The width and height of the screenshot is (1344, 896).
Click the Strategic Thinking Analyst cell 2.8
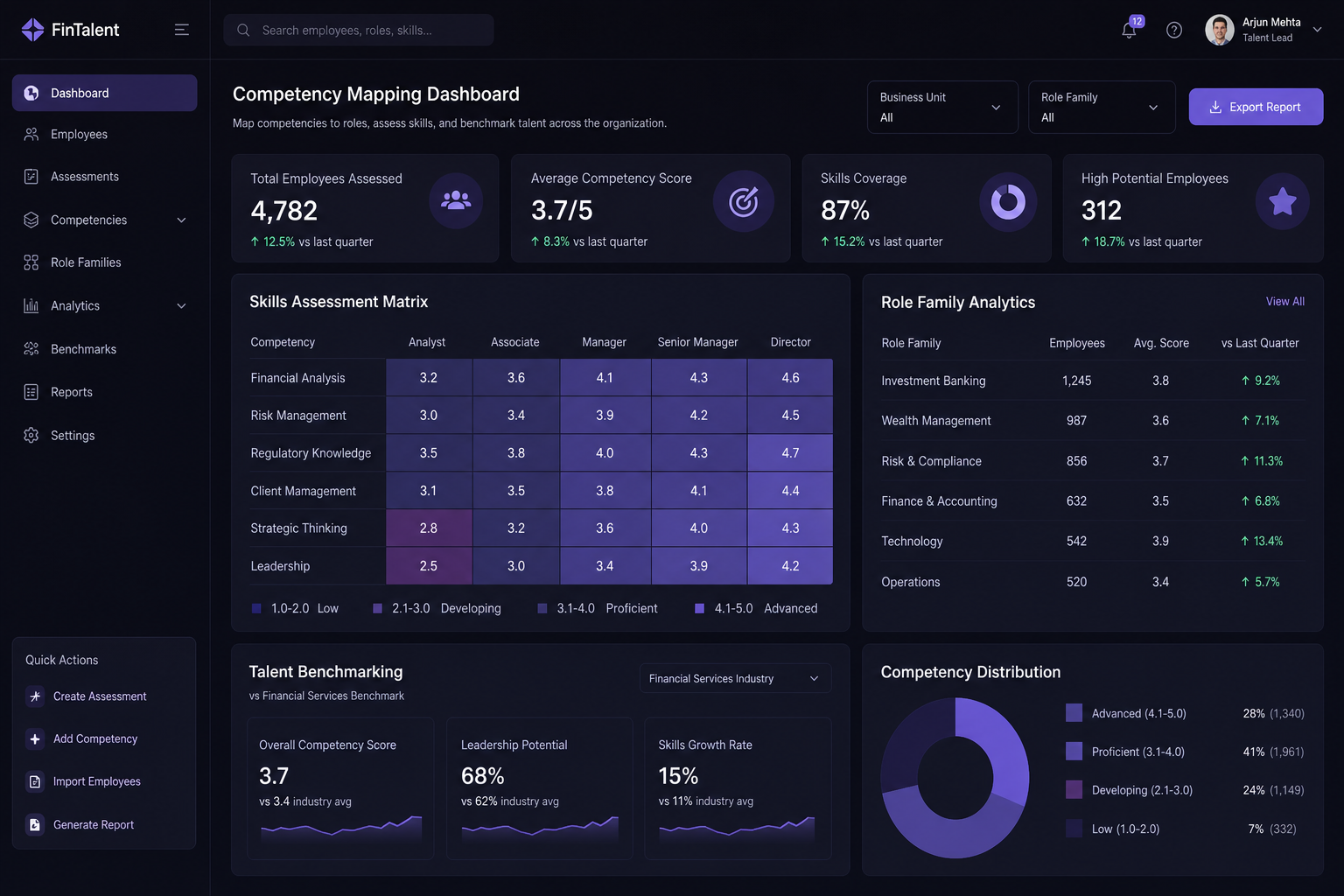point(429,528)
